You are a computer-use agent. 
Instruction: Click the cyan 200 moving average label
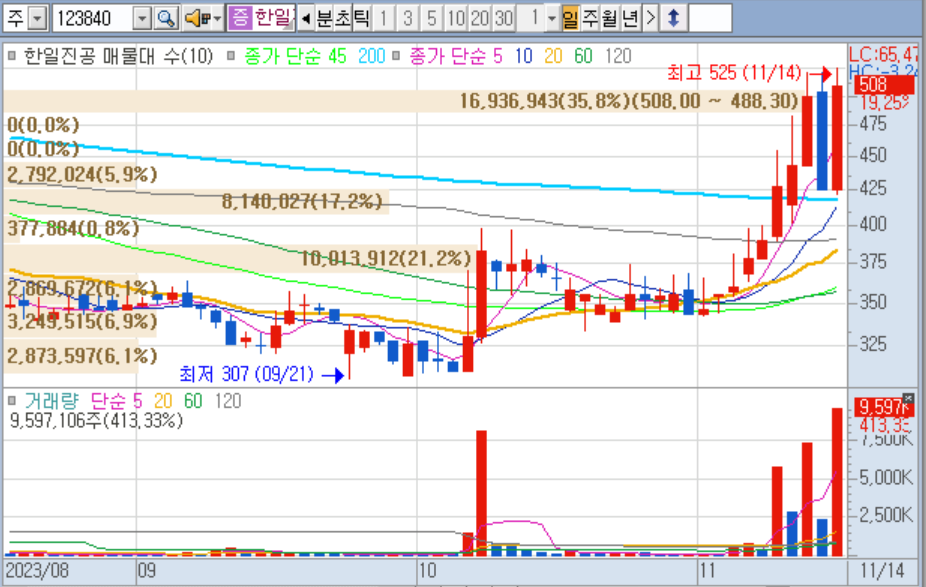(x=371, y=56)
